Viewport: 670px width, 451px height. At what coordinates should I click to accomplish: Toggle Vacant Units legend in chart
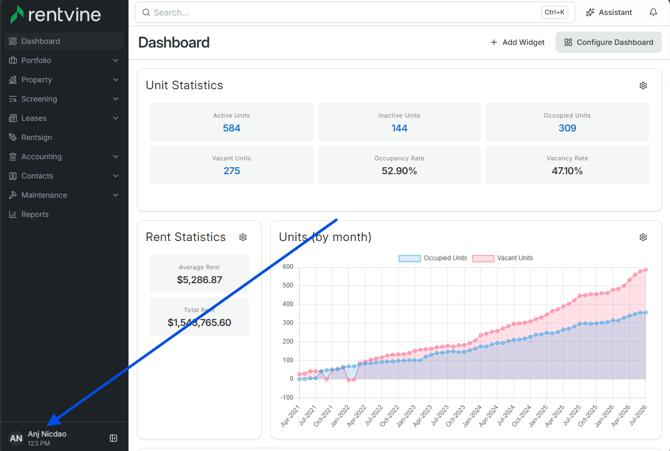coord(502,258)
